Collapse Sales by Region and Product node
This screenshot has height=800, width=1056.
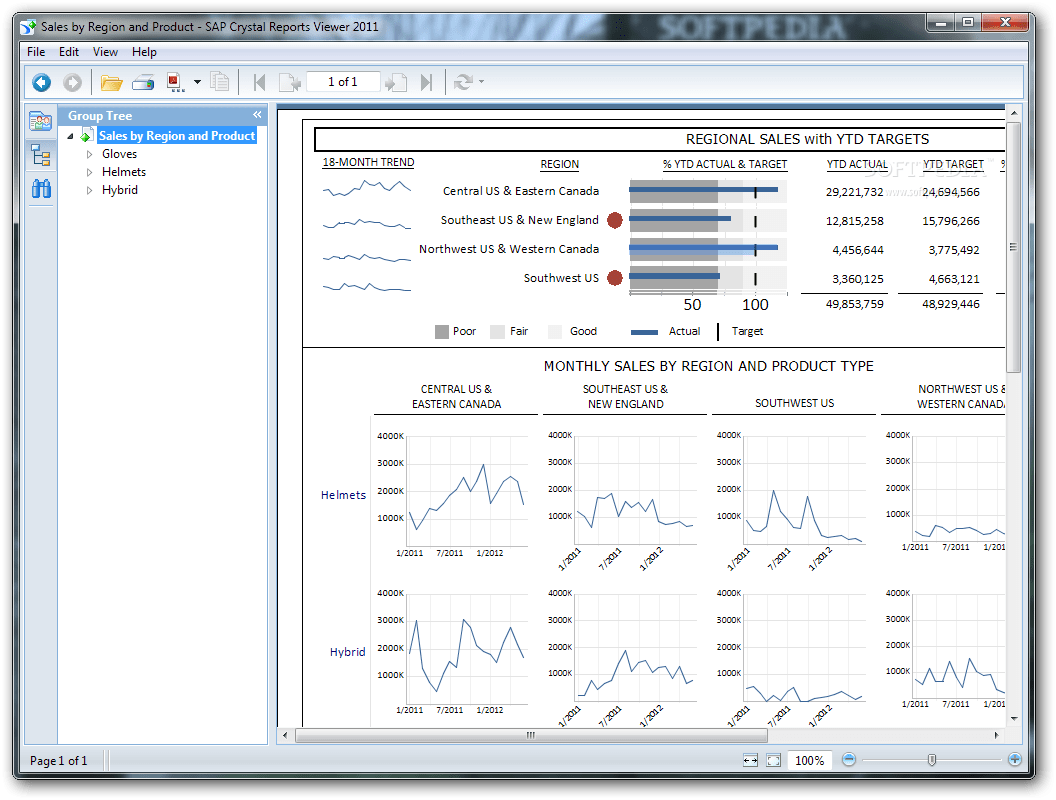click(x=69, y=135)
